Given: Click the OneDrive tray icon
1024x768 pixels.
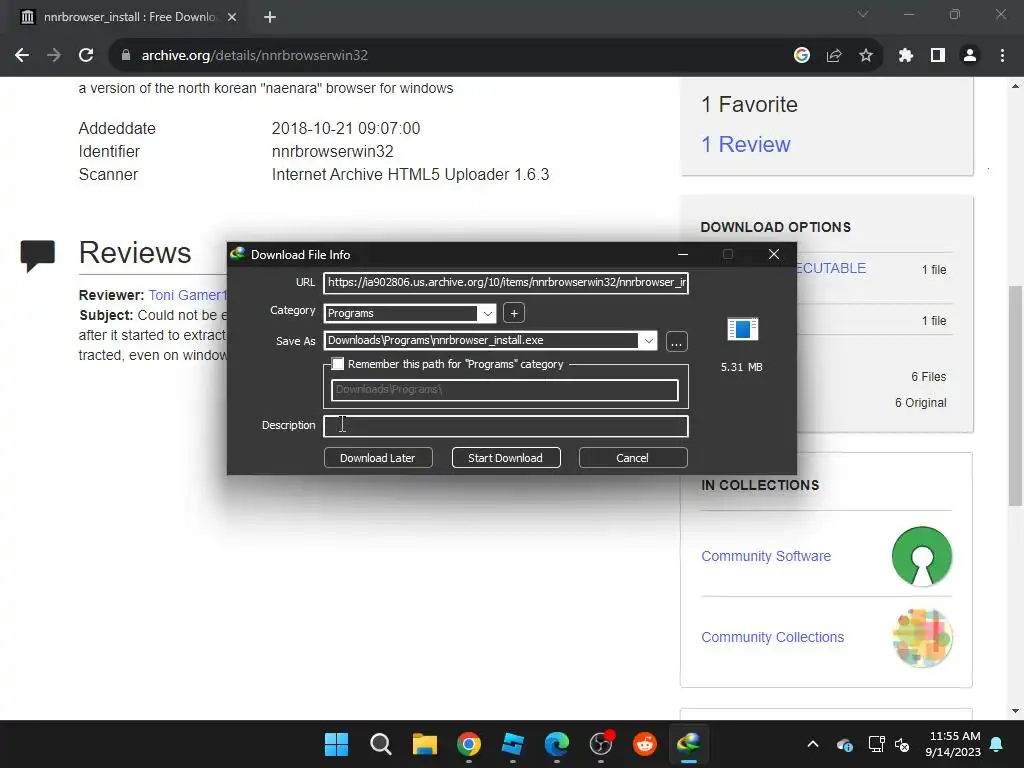Looking at the screenshot, I should 844,744.
